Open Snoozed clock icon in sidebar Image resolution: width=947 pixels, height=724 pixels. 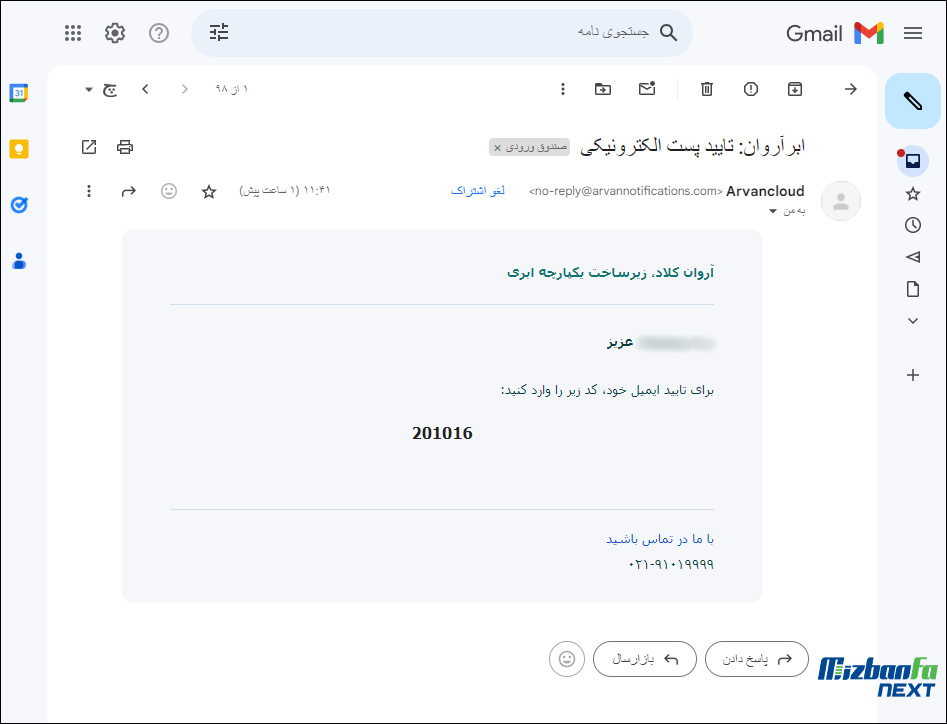point(913,225)
